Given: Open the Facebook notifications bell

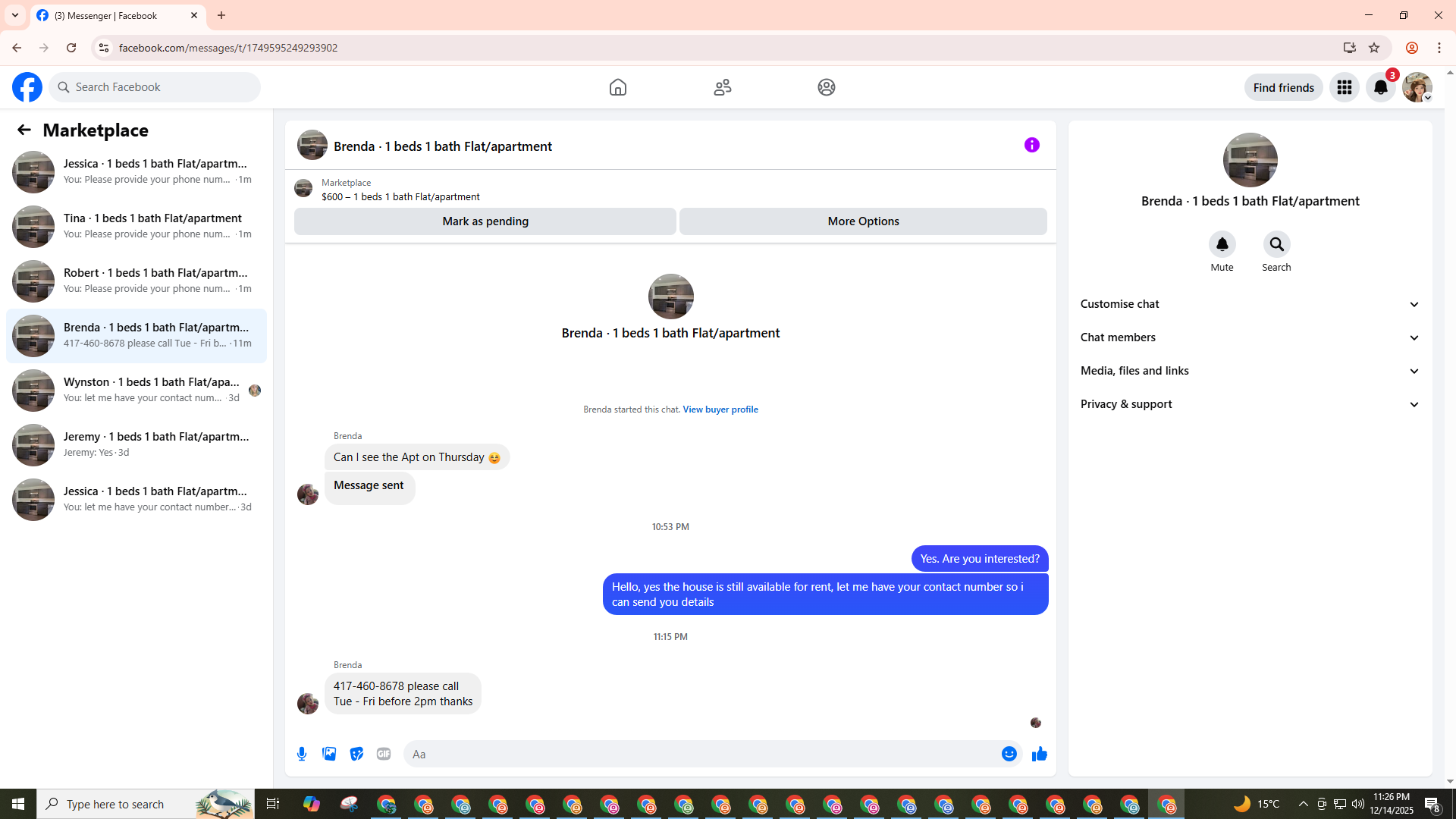Looking at the screenshot, I should point(1380,87).
